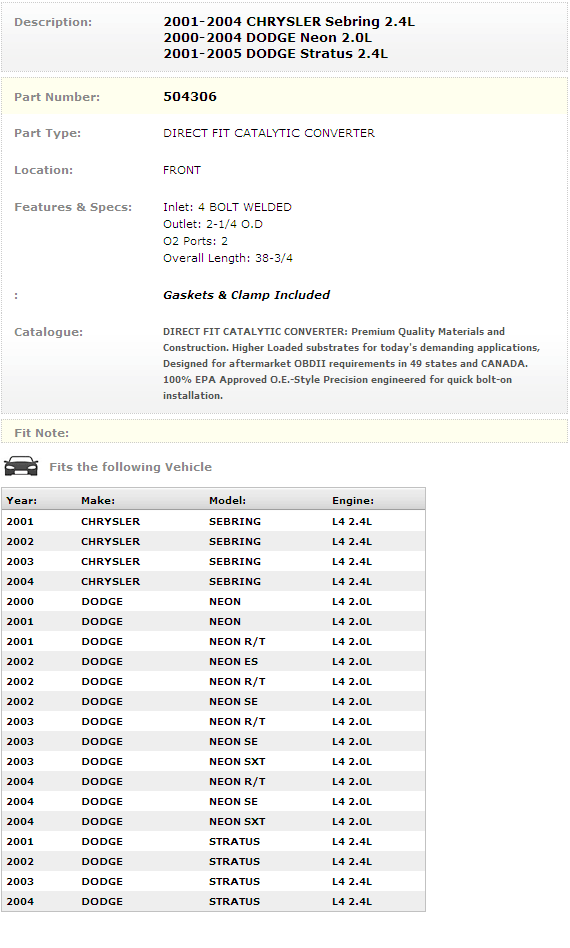The image size is (570, 948).
Task: Select the 2001 Chrysler Sebring row
Action: (213, 521)
